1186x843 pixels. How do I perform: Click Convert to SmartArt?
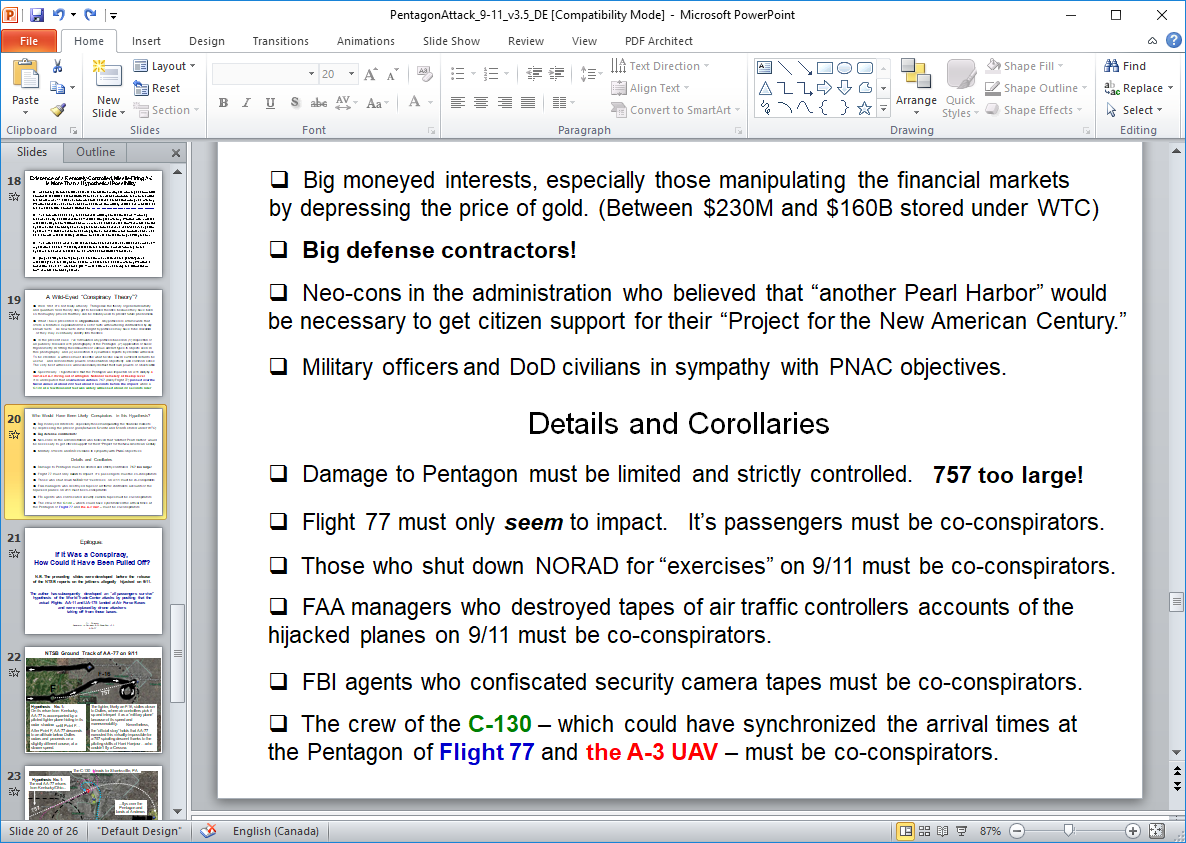(675, 110)
